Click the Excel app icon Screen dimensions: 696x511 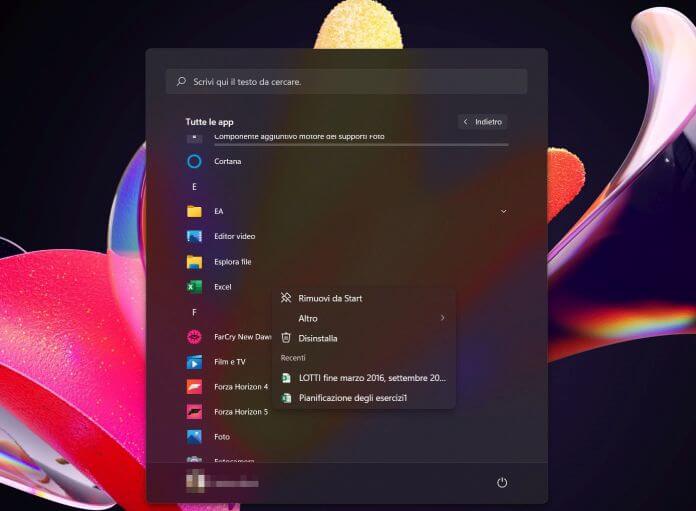194,287
